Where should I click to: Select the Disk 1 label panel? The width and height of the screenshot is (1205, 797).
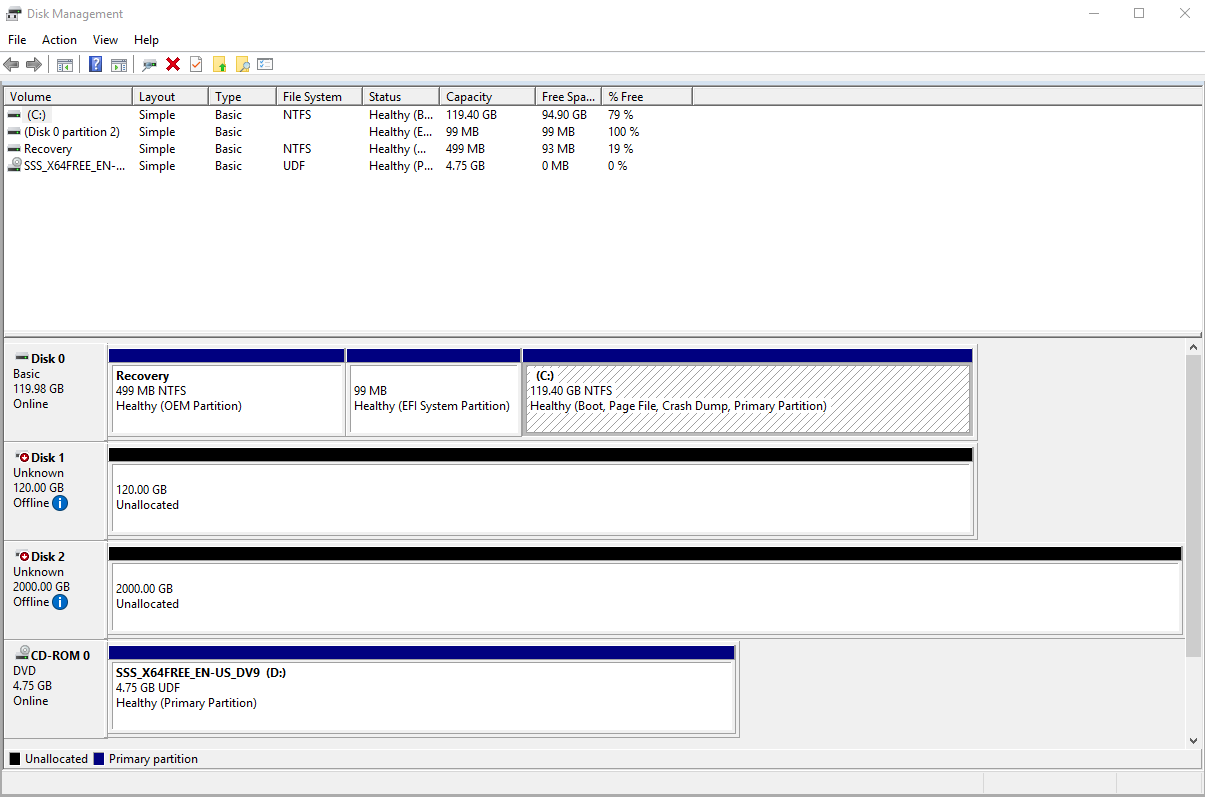coord(55,490)
